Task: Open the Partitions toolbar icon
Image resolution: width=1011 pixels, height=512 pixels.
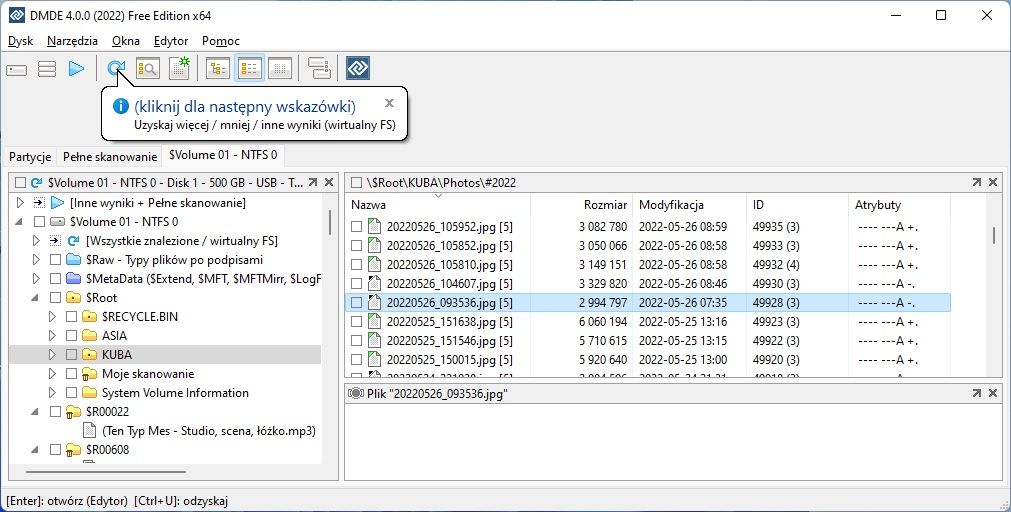Action: click(x=47, y=69)
